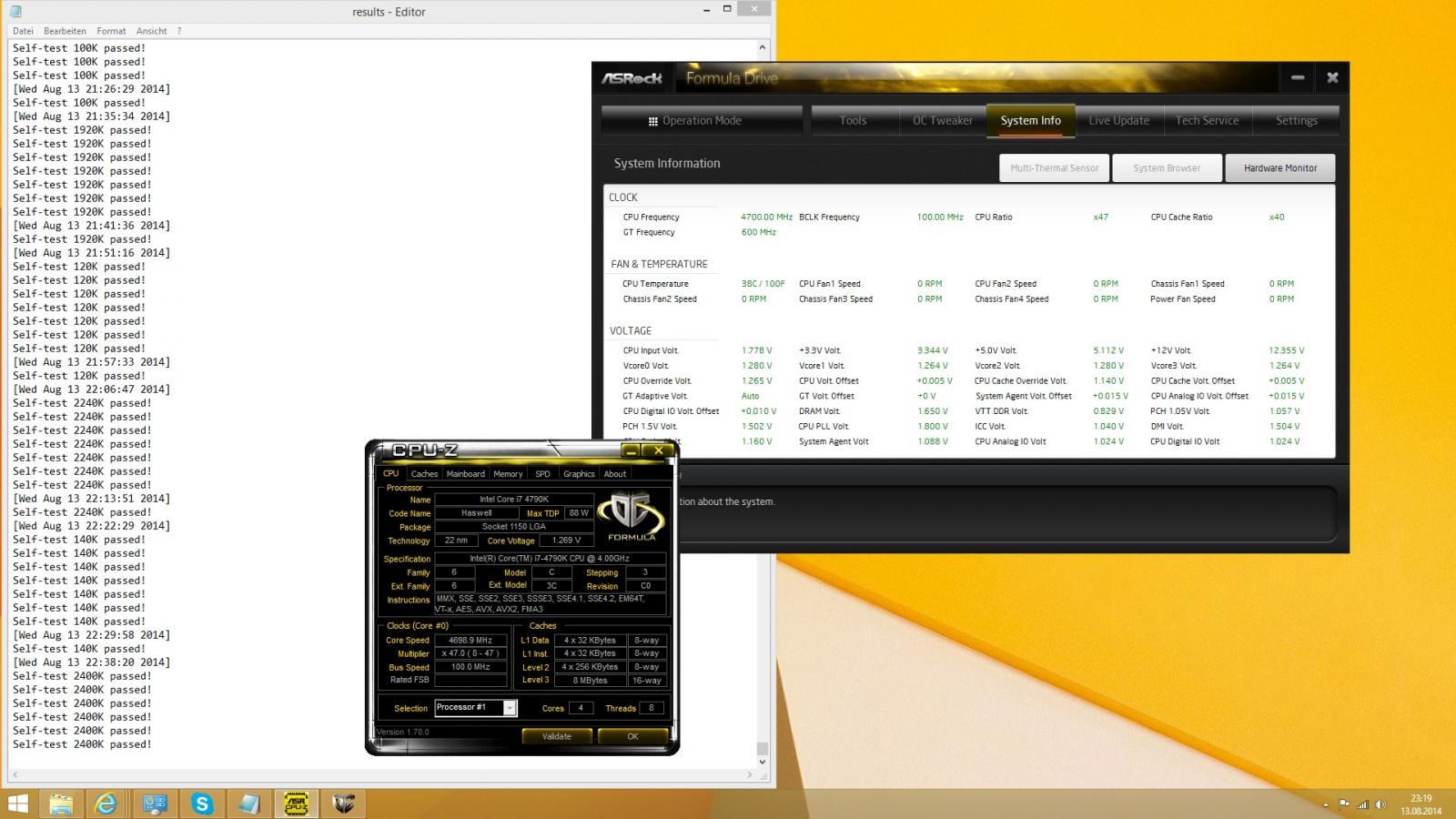Image resolution: width=1456 pixels, height=819 pixels.
Task: Click the Hardware Monitor button
Action: [1280, 167]
